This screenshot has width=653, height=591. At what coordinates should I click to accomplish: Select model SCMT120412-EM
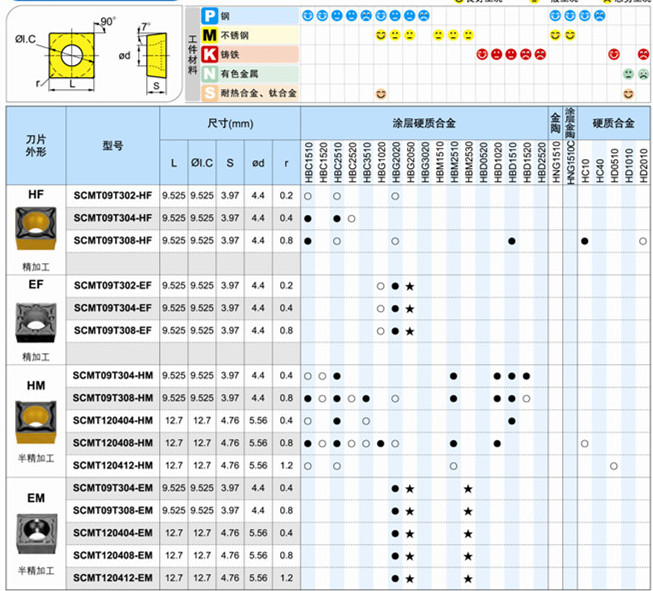click(x=113, y=578)
